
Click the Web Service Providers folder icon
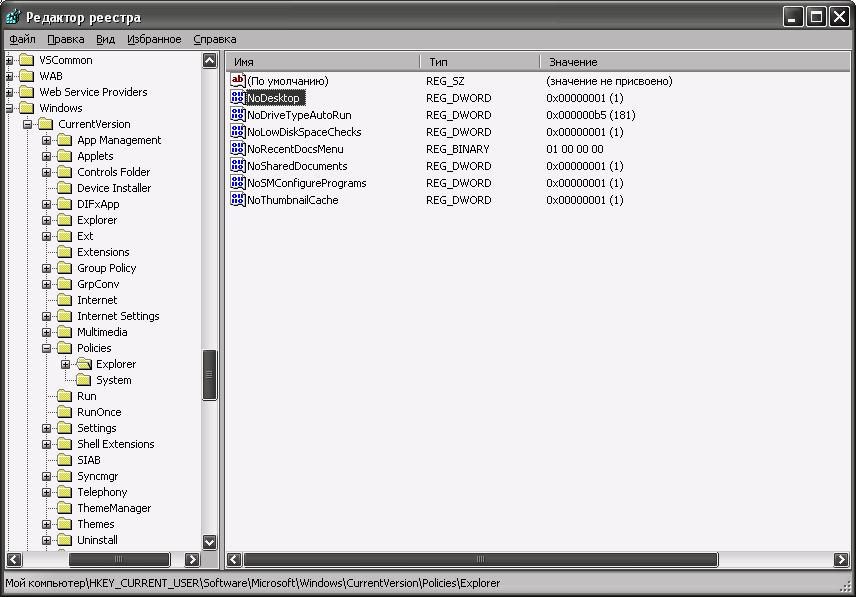27,92
